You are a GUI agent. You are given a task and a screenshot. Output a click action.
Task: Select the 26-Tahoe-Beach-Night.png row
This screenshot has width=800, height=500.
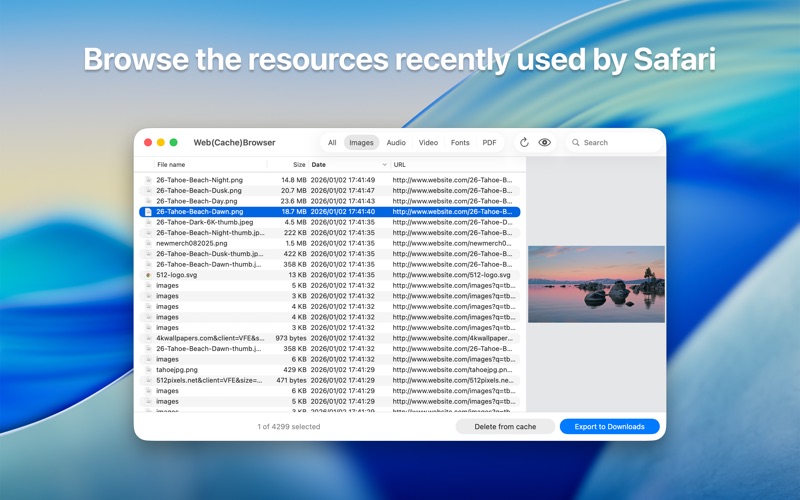tap(330, 180)
